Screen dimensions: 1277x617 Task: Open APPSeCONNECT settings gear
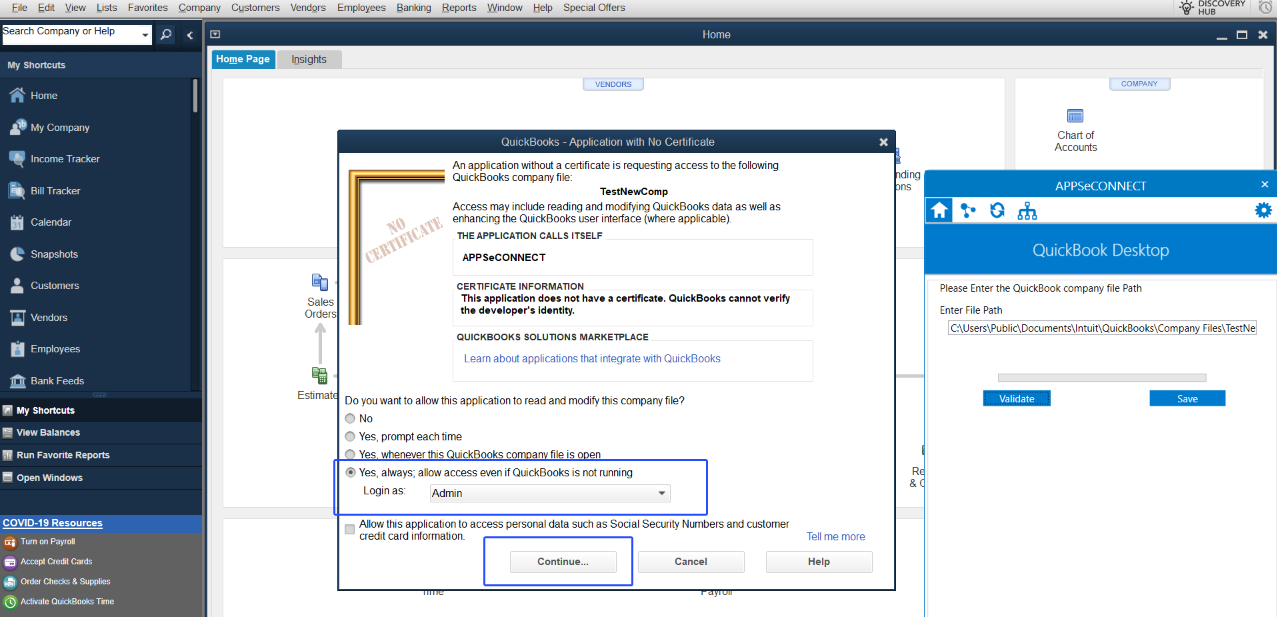[x=1262, y=210]
